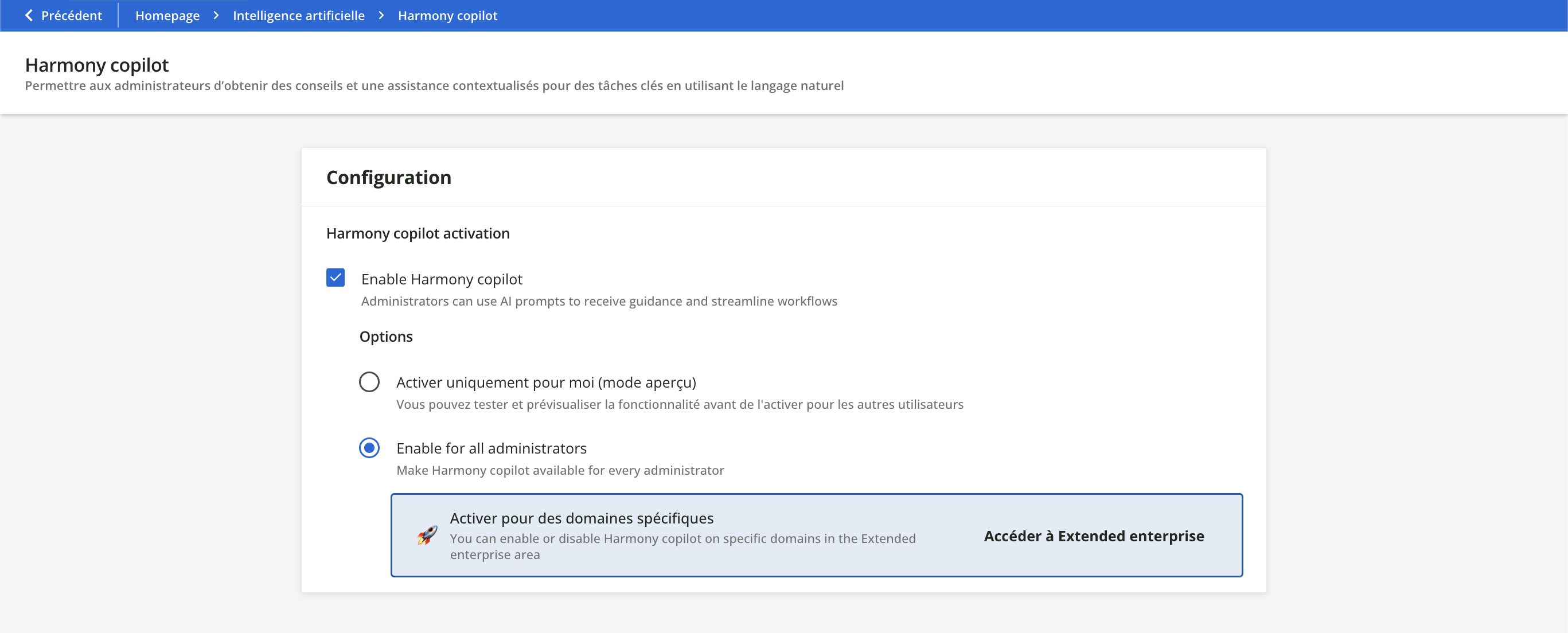Click Enable Harmony copilot label text
This screenshot has height=633, width=1568.
click(x=441, y=279)
